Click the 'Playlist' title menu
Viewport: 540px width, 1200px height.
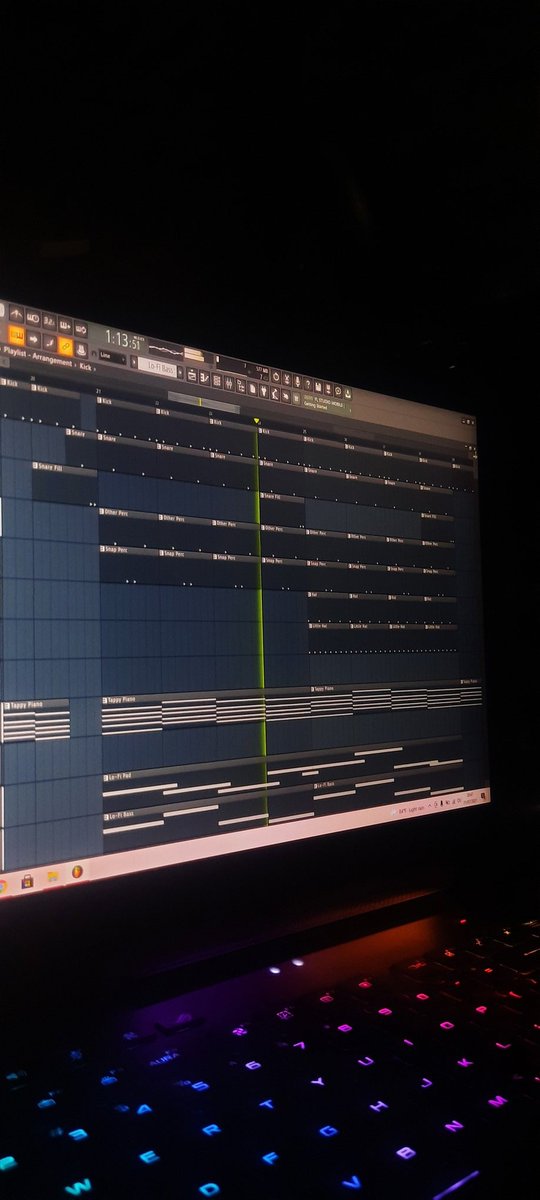coord(16,353)
